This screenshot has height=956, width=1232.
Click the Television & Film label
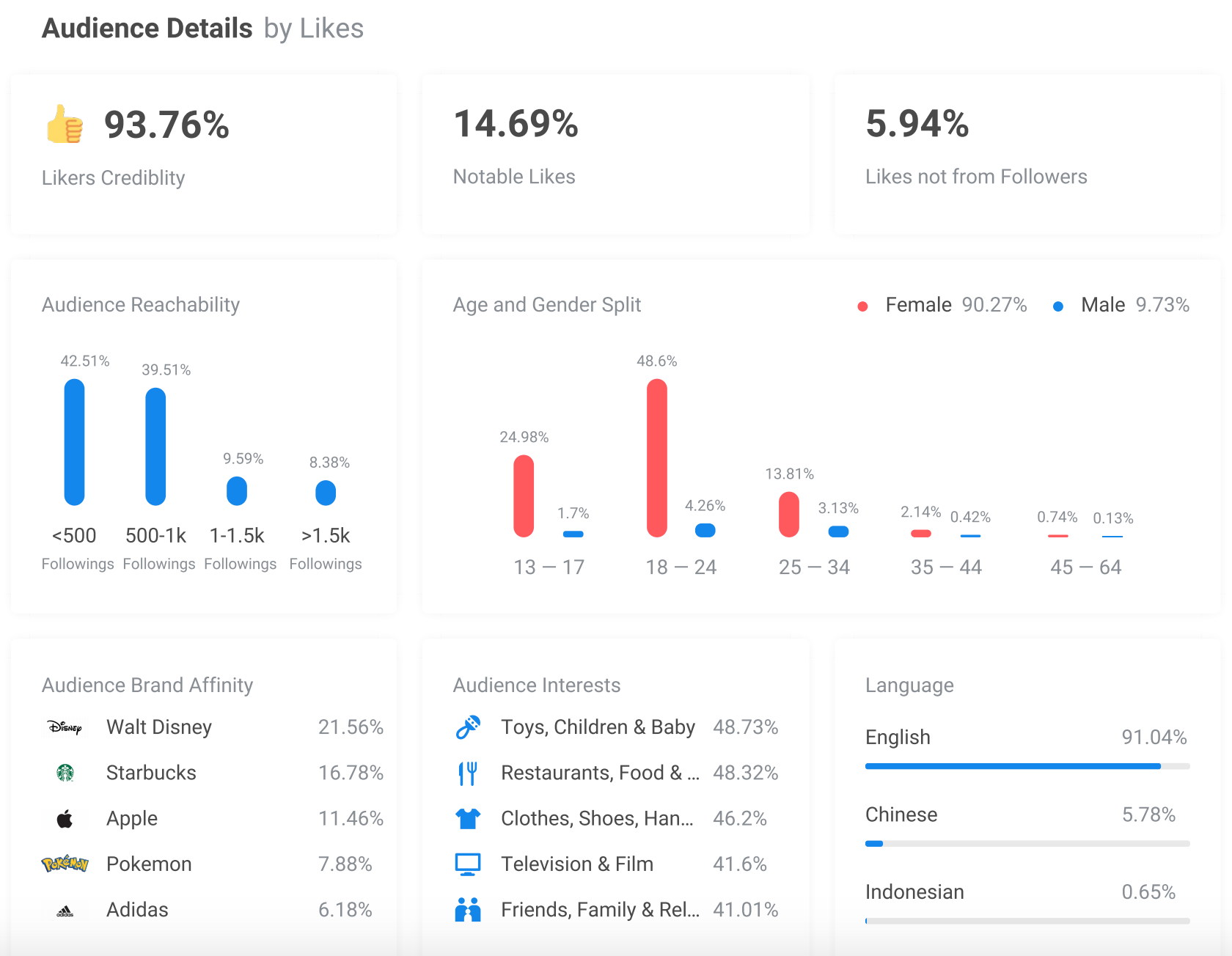577,864
